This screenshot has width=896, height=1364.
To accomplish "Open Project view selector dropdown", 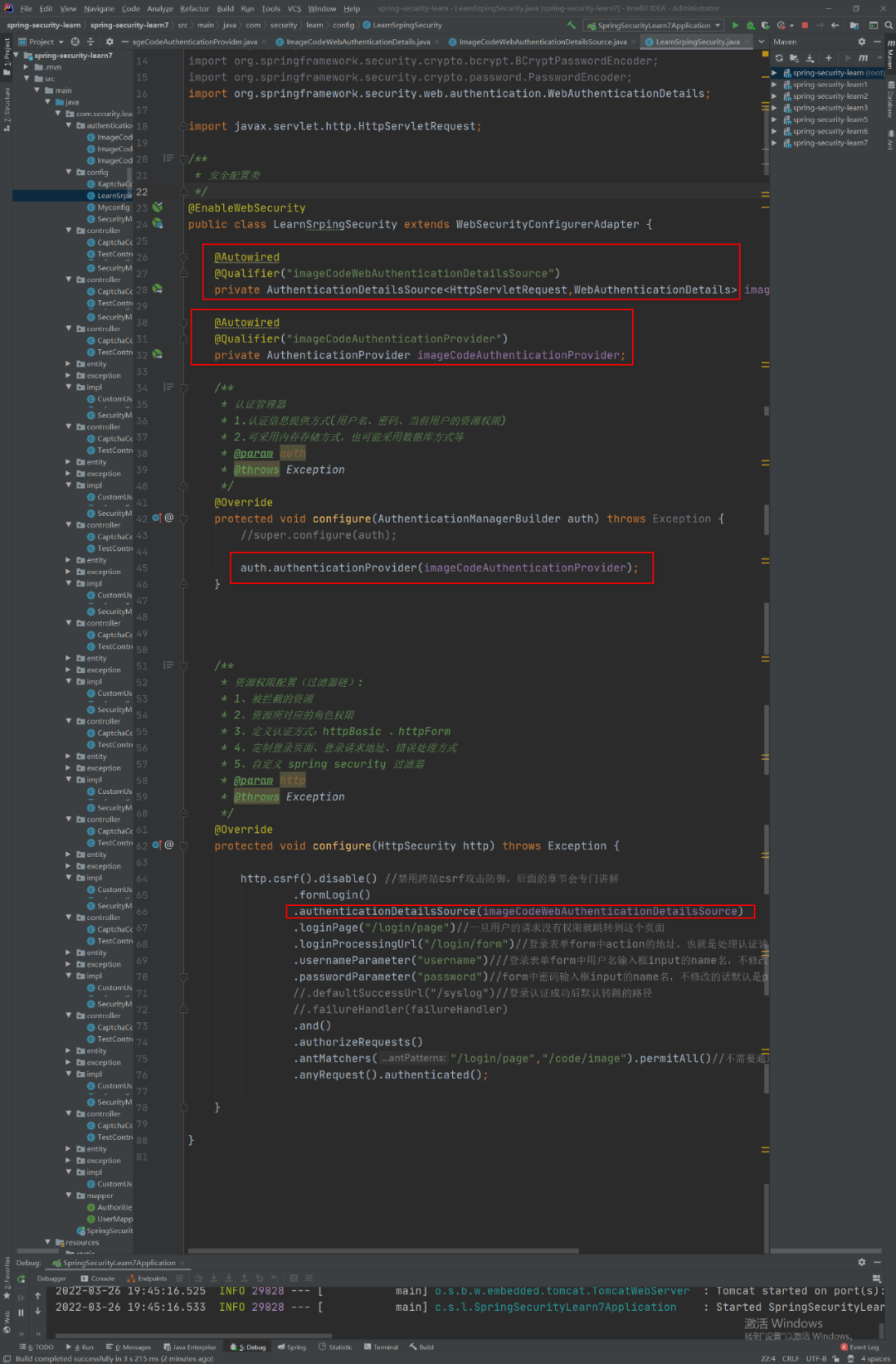I will (41, 41).
